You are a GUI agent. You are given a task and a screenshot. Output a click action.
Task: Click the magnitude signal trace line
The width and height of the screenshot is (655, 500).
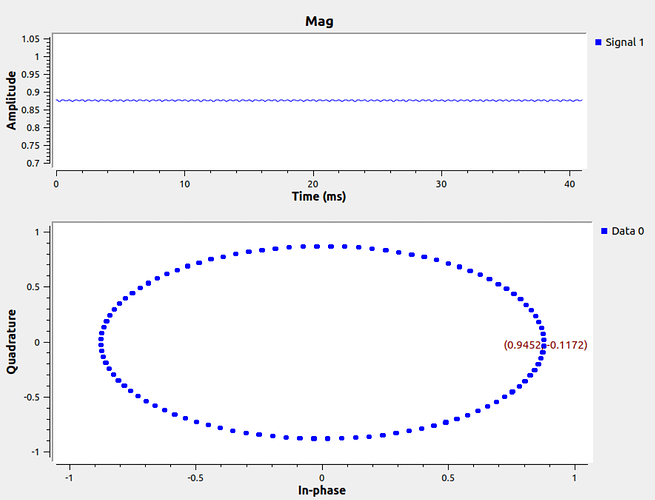tap(319, 100)
